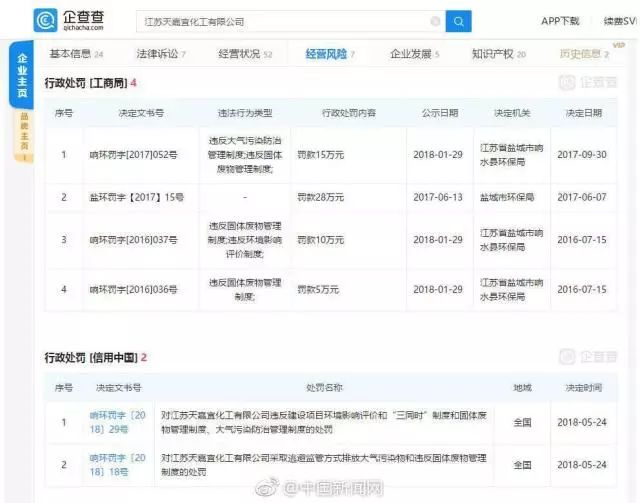Open the 历史信息 tab
Viewport: 640px width, 503px height.
click(x=584, y=54)
